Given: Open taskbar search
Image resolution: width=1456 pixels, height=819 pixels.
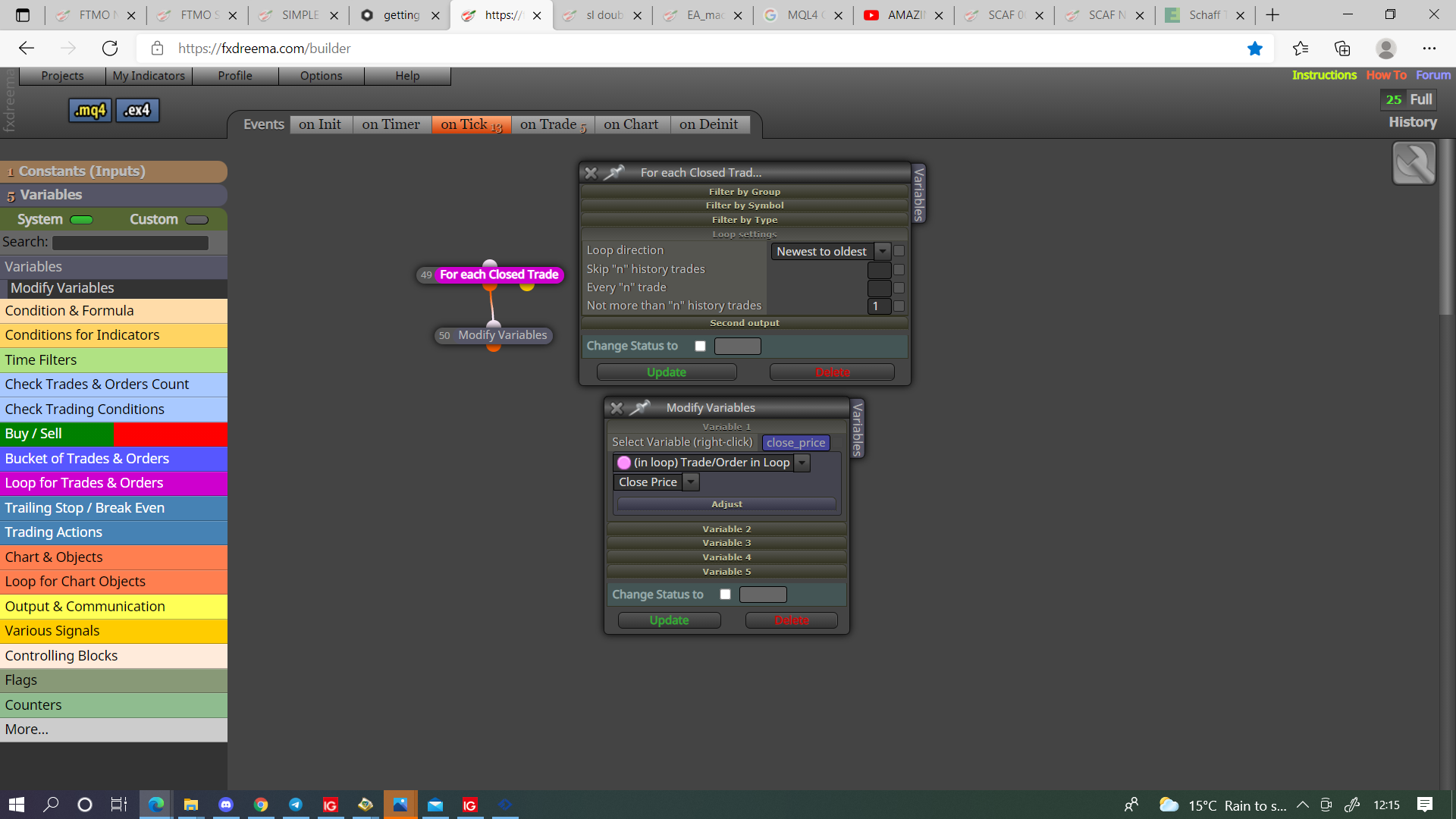Looking at the screenshot, I should 51,805.
